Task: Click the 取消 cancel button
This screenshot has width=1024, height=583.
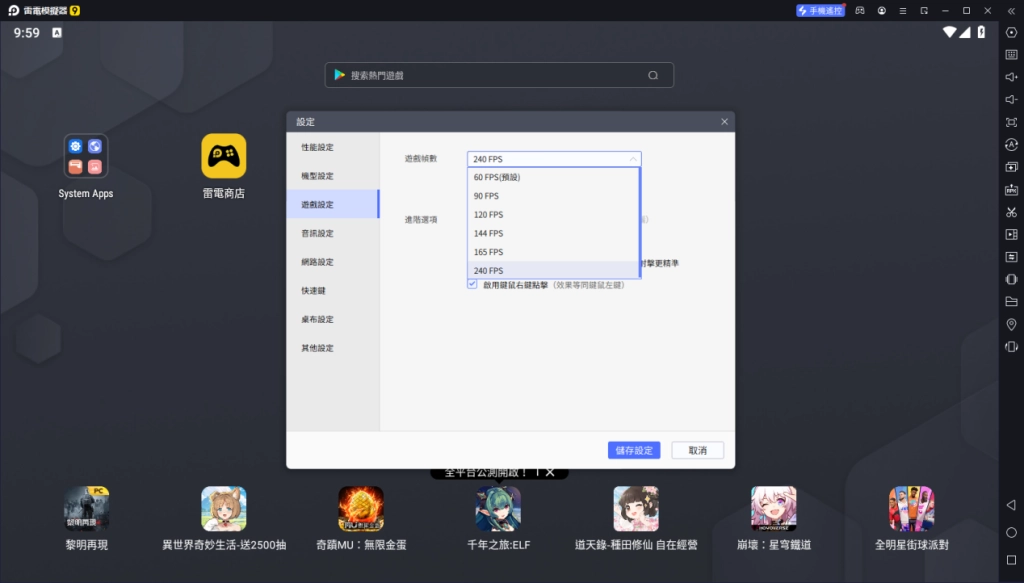Action: 697,451
